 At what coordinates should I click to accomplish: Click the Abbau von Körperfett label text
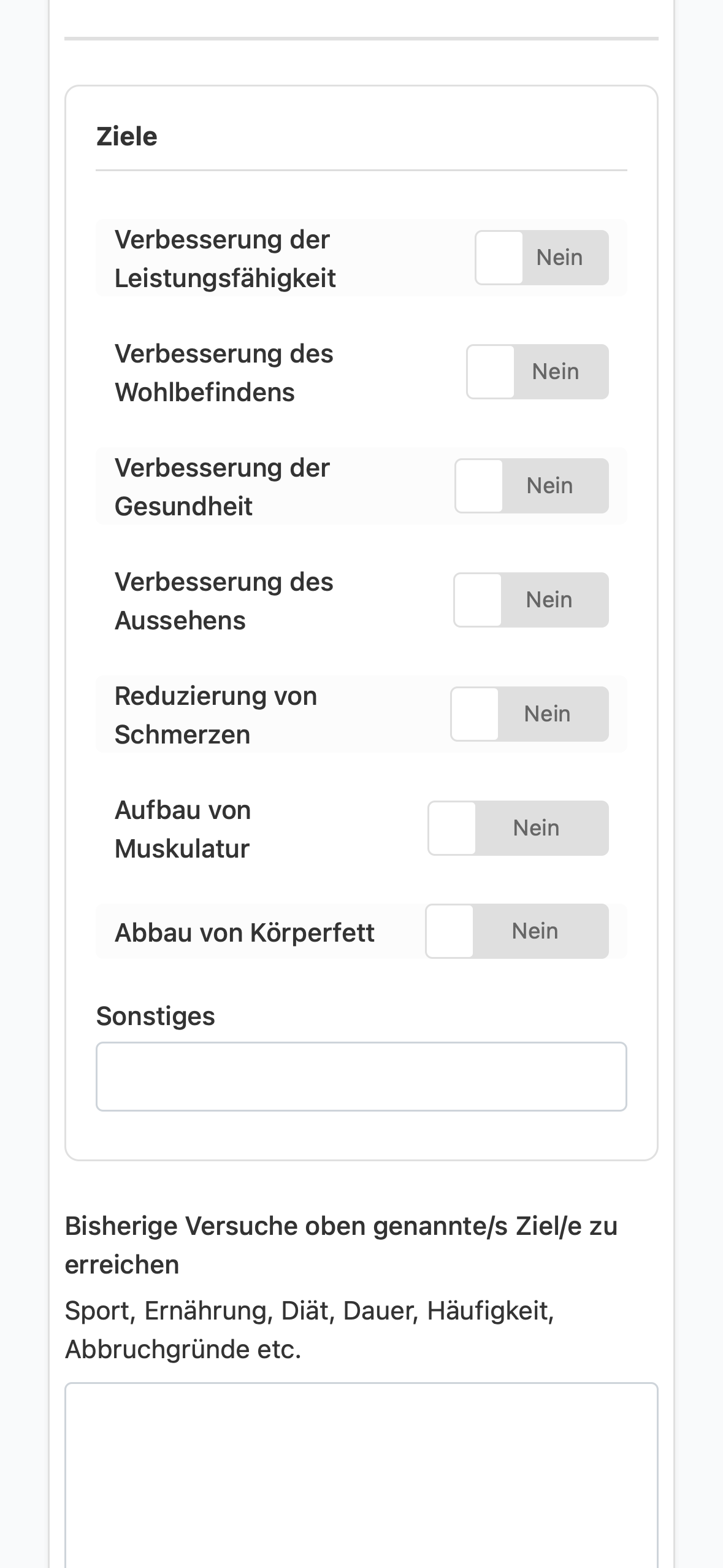(x=245, y=933)
